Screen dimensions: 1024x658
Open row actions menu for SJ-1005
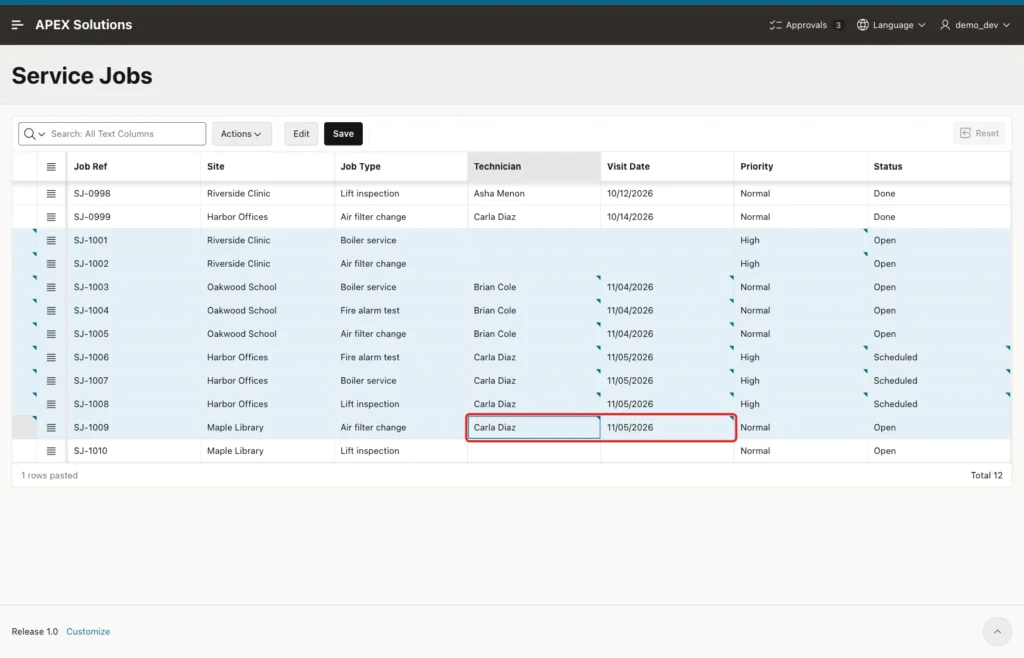(51, 334)
